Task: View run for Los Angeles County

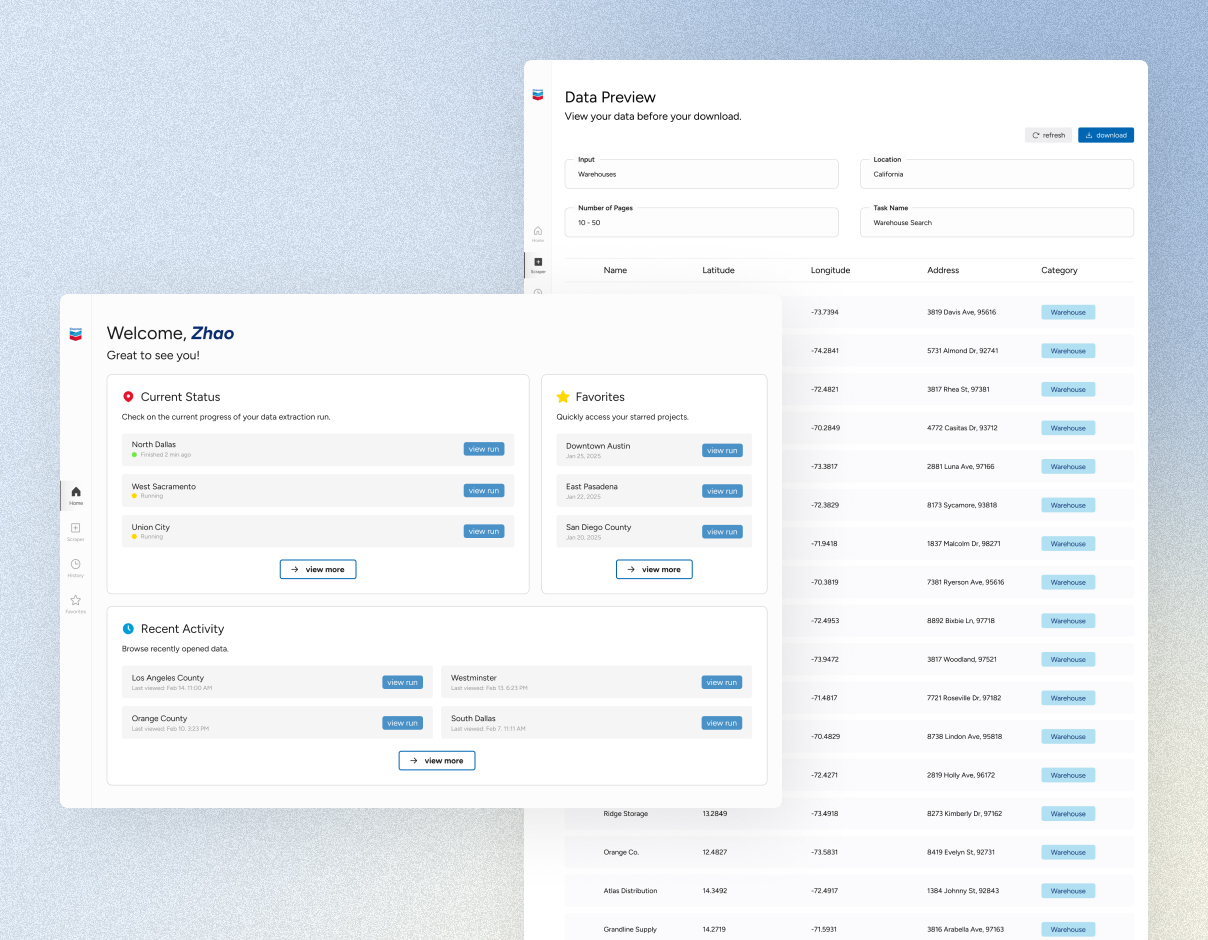Action: pyautogui.click(x=402, y=682)
